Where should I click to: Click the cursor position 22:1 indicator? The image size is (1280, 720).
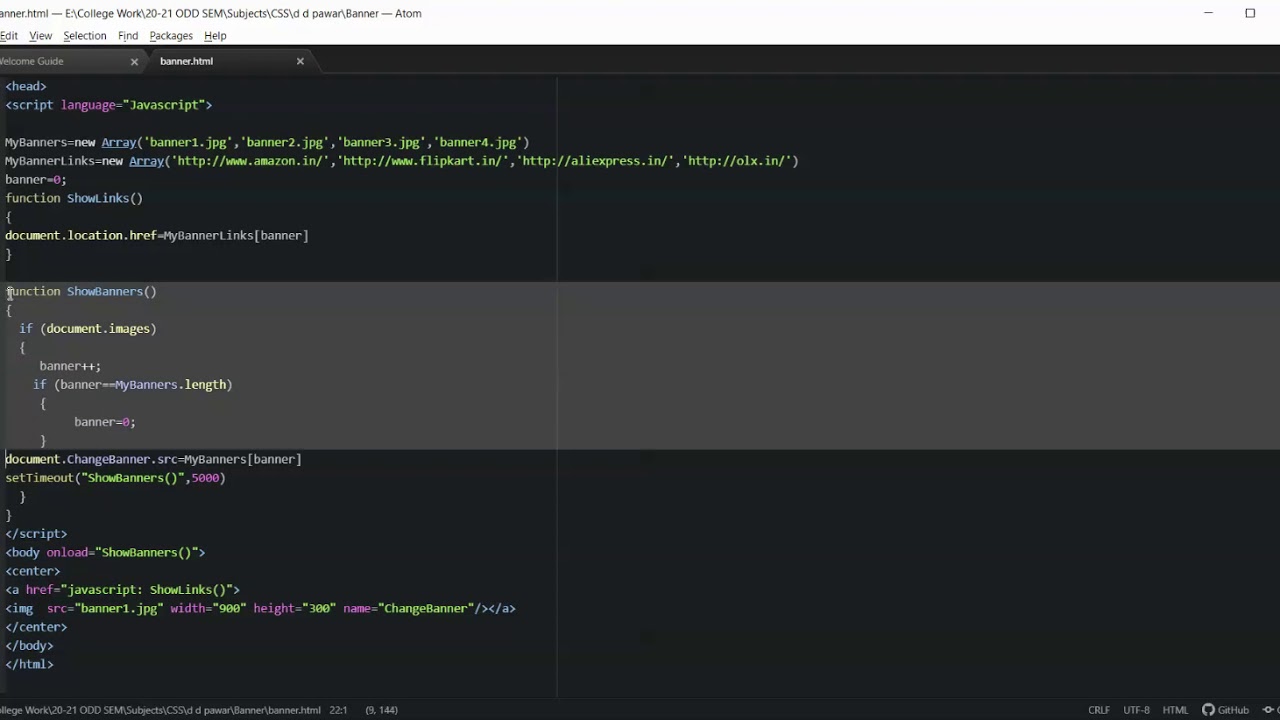tap(337, 710)
